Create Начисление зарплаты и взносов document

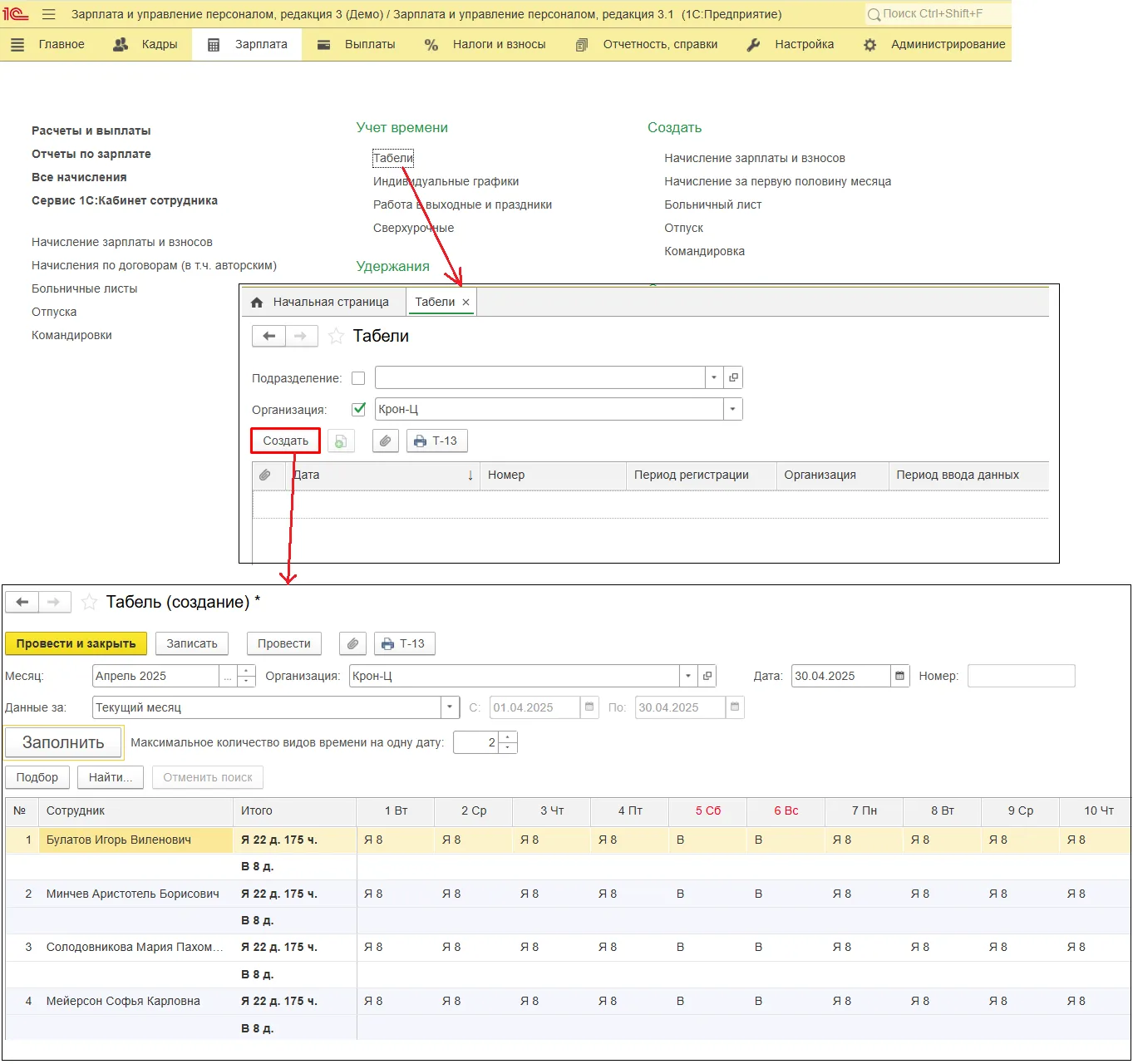point(755,158)
